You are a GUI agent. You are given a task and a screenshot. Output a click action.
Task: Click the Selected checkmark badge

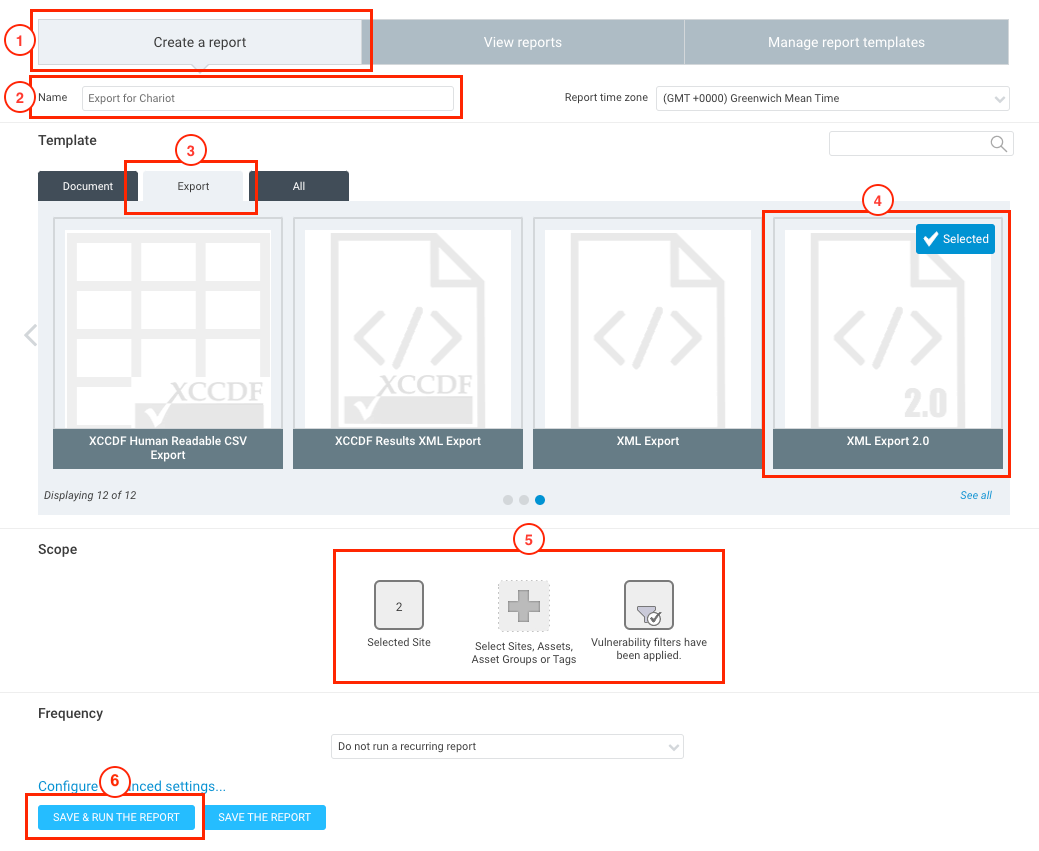click(x=956, y=239)
